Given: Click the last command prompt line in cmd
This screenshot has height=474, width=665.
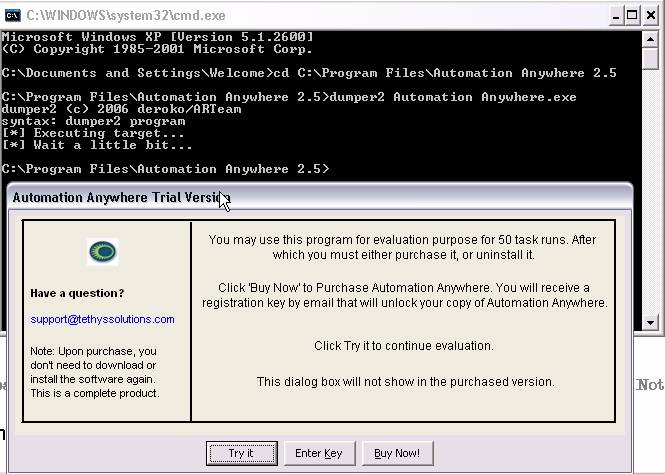Looking at the screenshot, I should coord(165,169).
